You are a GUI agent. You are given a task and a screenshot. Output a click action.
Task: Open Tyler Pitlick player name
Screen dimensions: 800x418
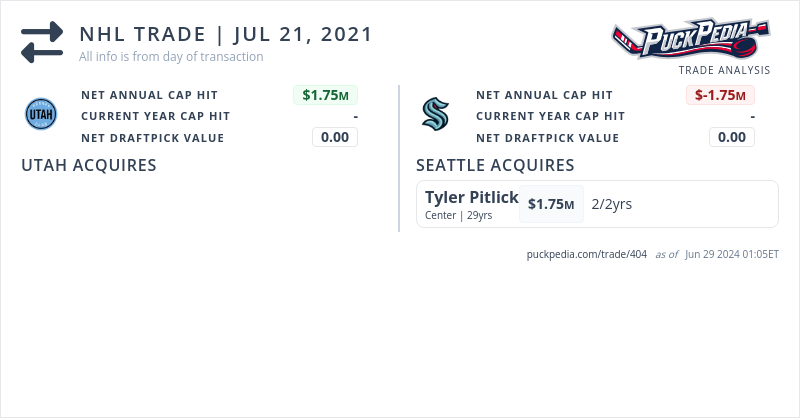tap(472, 197)
